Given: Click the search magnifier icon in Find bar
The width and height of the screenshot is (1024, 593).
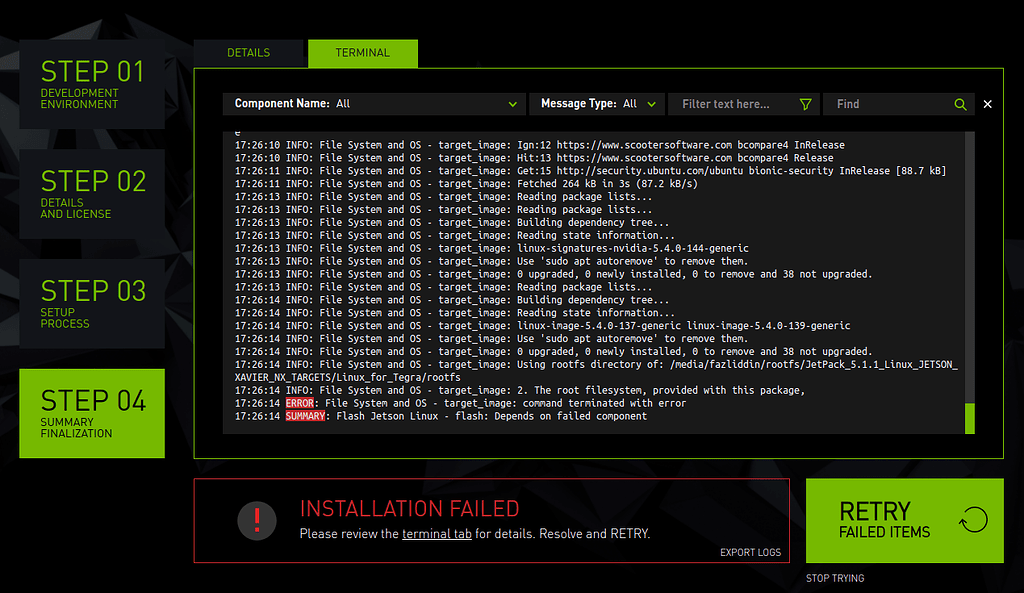Looking at the screenshot, I should click(960, 104).
